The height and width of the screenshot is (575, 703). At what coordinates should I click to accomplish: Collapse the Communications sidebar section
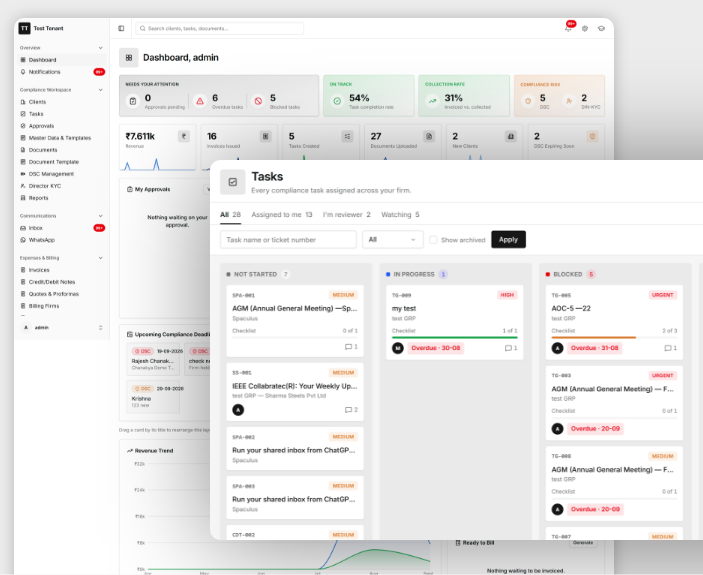pos(100,216)
